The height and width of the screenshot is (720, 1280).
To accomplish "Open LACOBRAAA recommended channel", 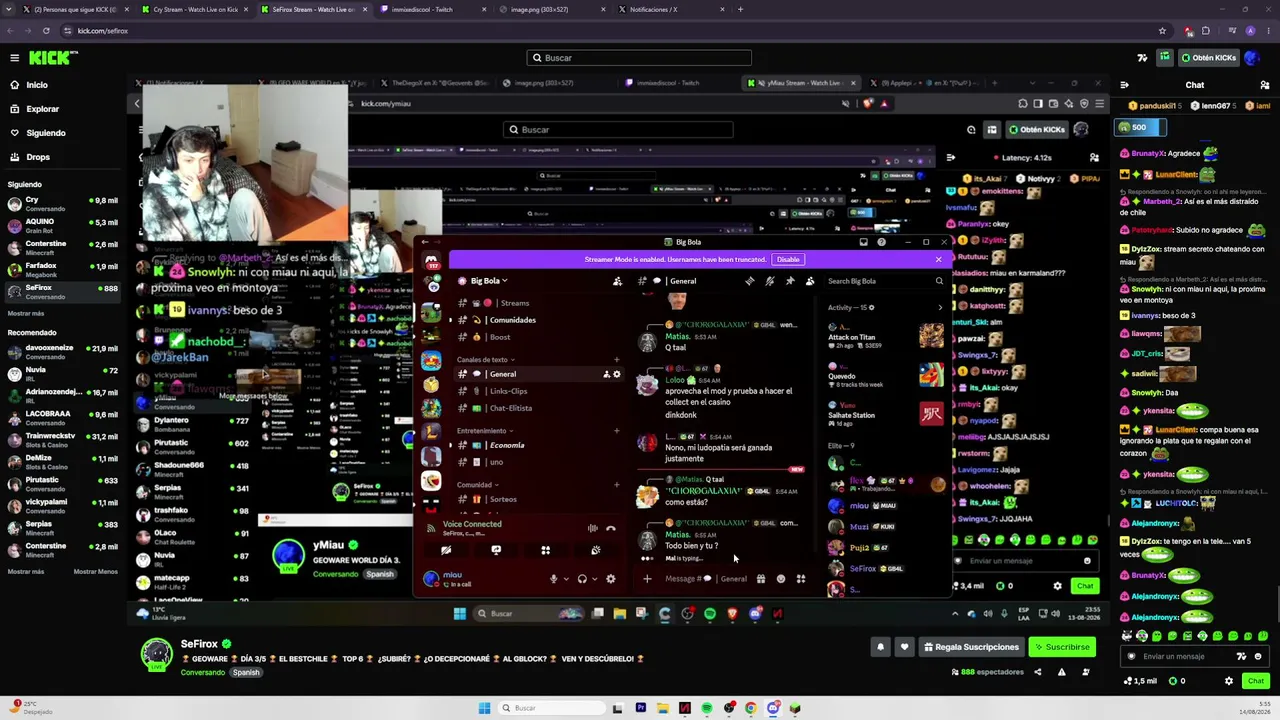I will [x=64, y=418].
